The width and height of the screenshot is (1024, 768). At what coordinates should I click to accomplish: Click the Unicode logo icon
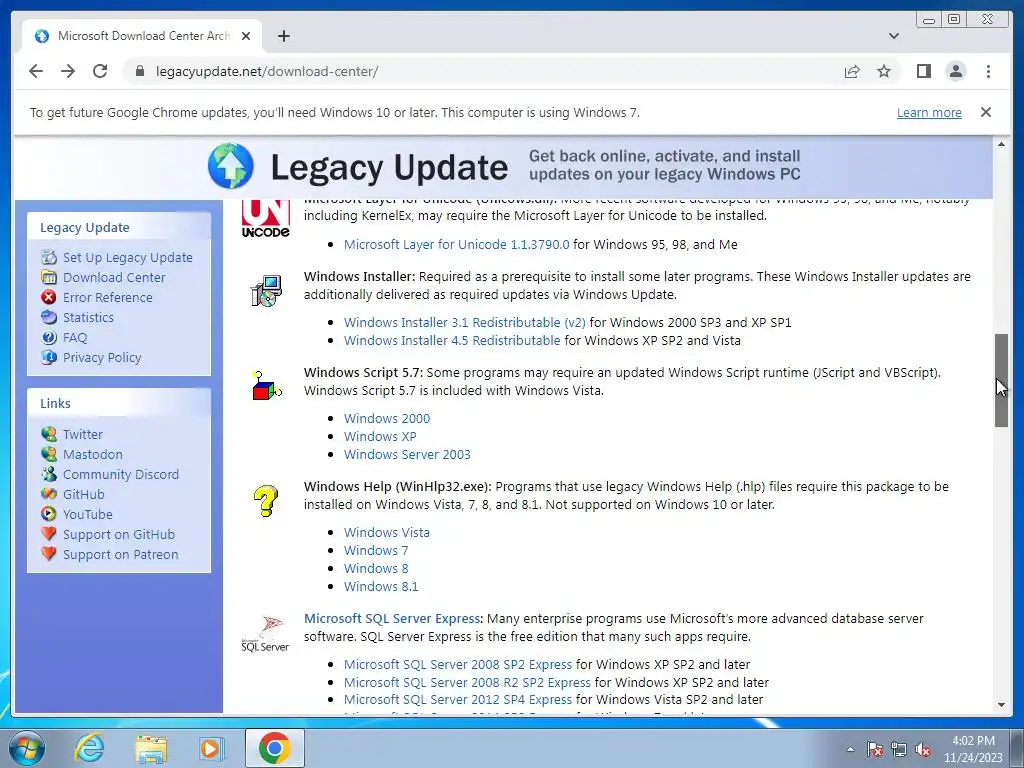265,217
